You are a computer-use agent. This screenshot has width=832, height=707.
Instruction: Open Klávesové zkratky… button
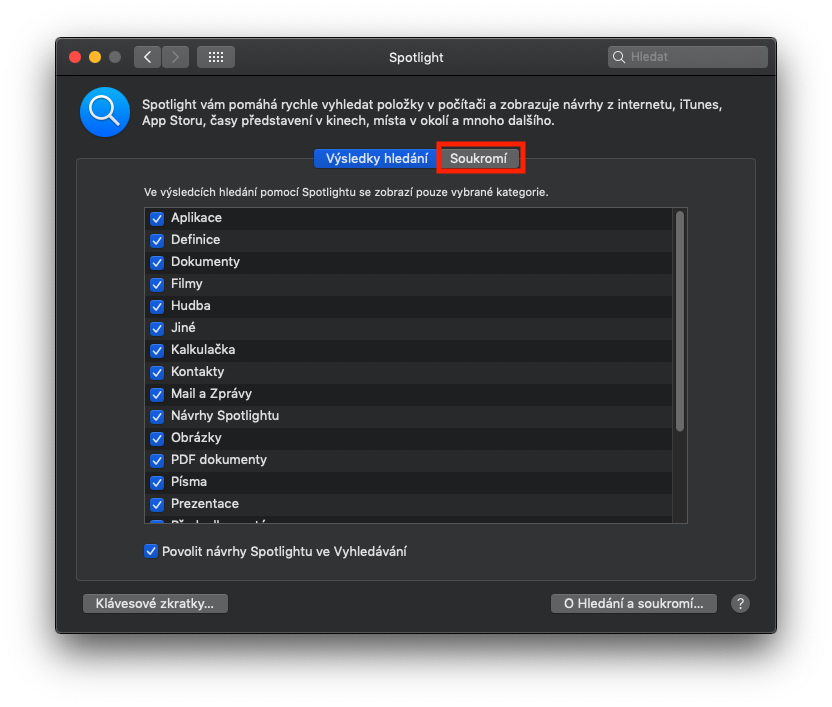click(x=155, y=603)
